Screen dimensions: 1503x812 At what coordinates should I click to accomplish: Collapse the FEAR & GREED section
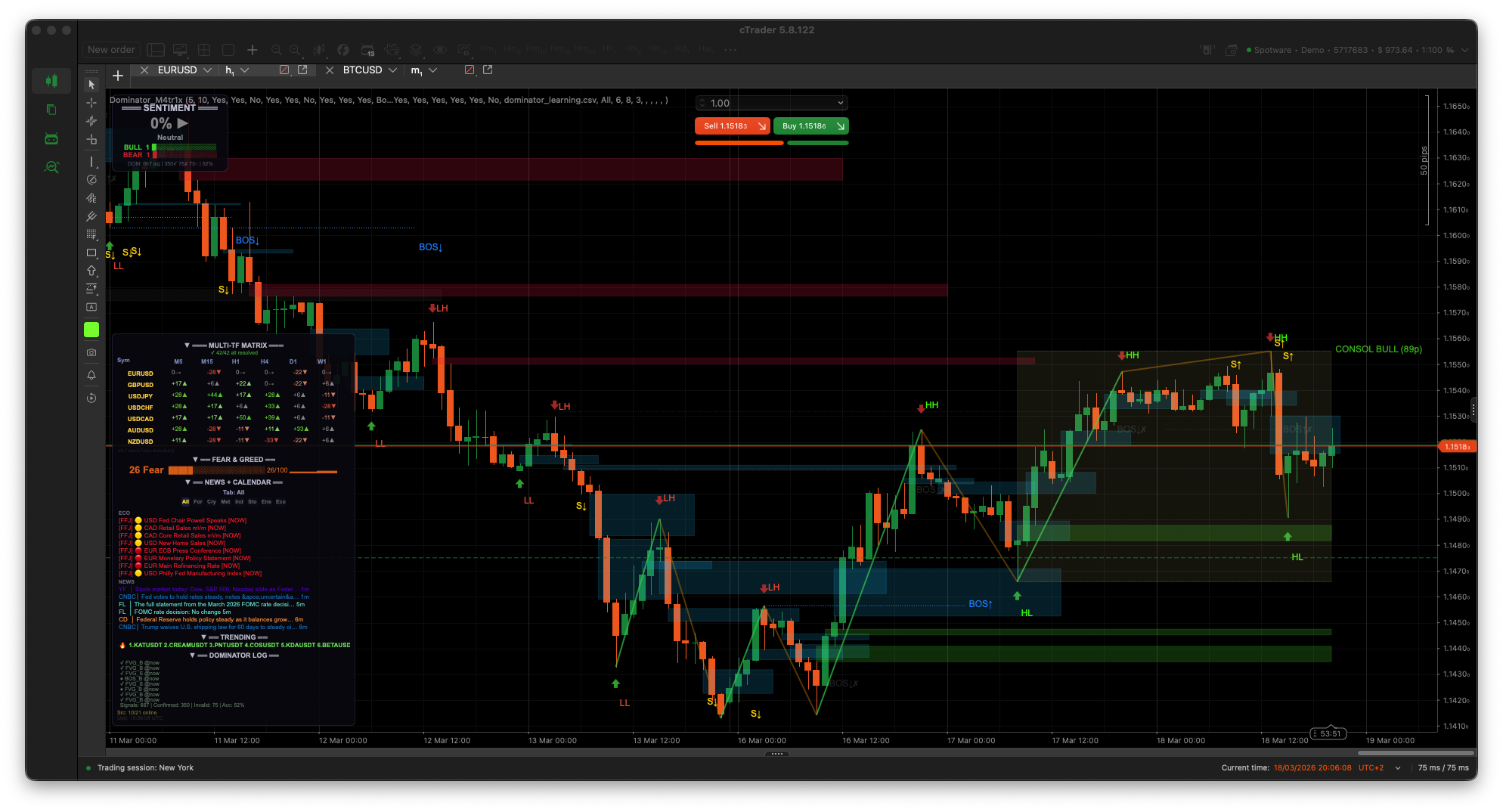(195, 460)
